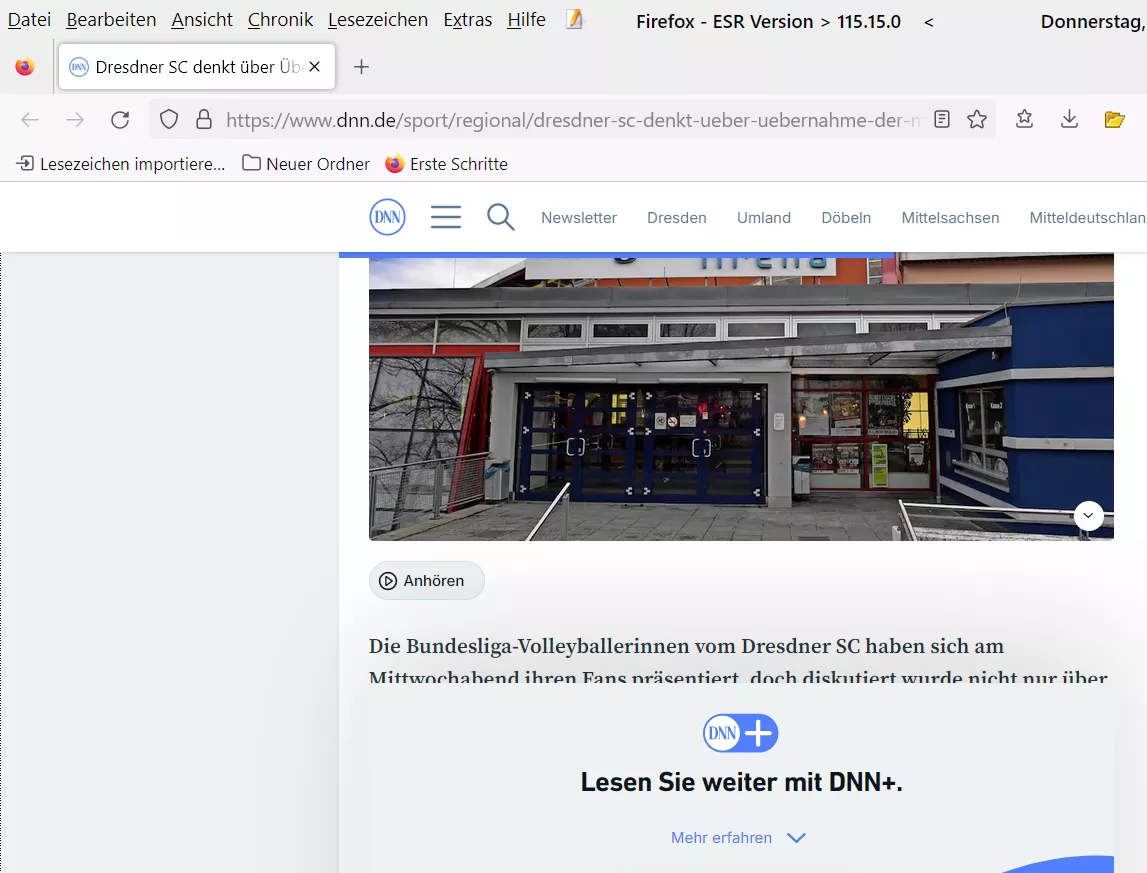Show site security info via padlock icon
1147x873 pixels.
pyautogui.click(x=204, y=120)
